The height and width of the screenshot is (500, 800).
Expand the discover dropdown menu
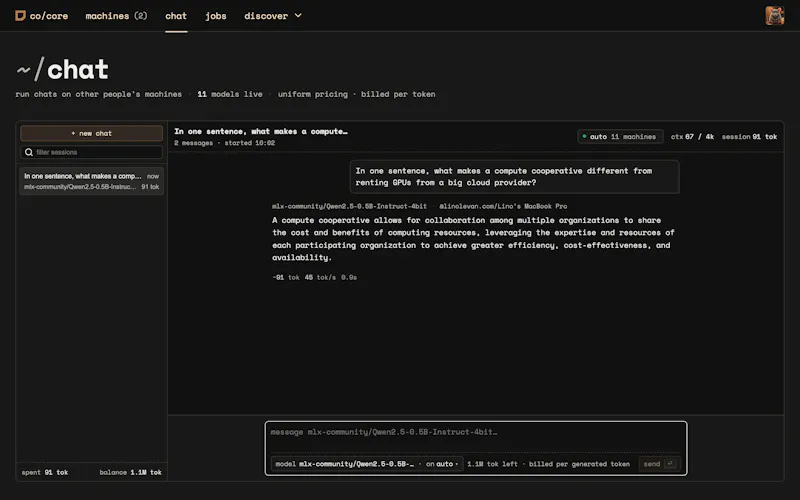click(x=273, y=16)
